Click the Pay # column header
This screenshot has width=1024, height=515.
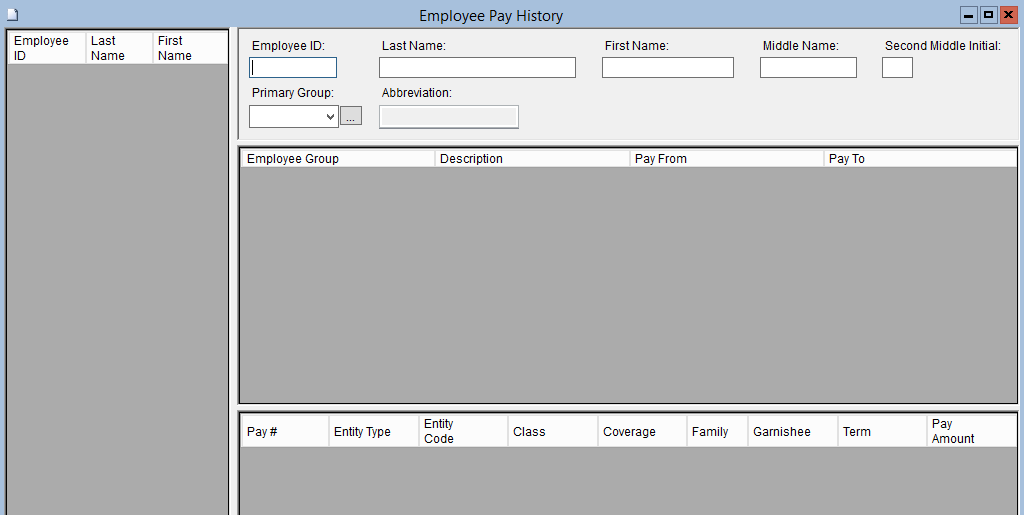pos(284,432)
